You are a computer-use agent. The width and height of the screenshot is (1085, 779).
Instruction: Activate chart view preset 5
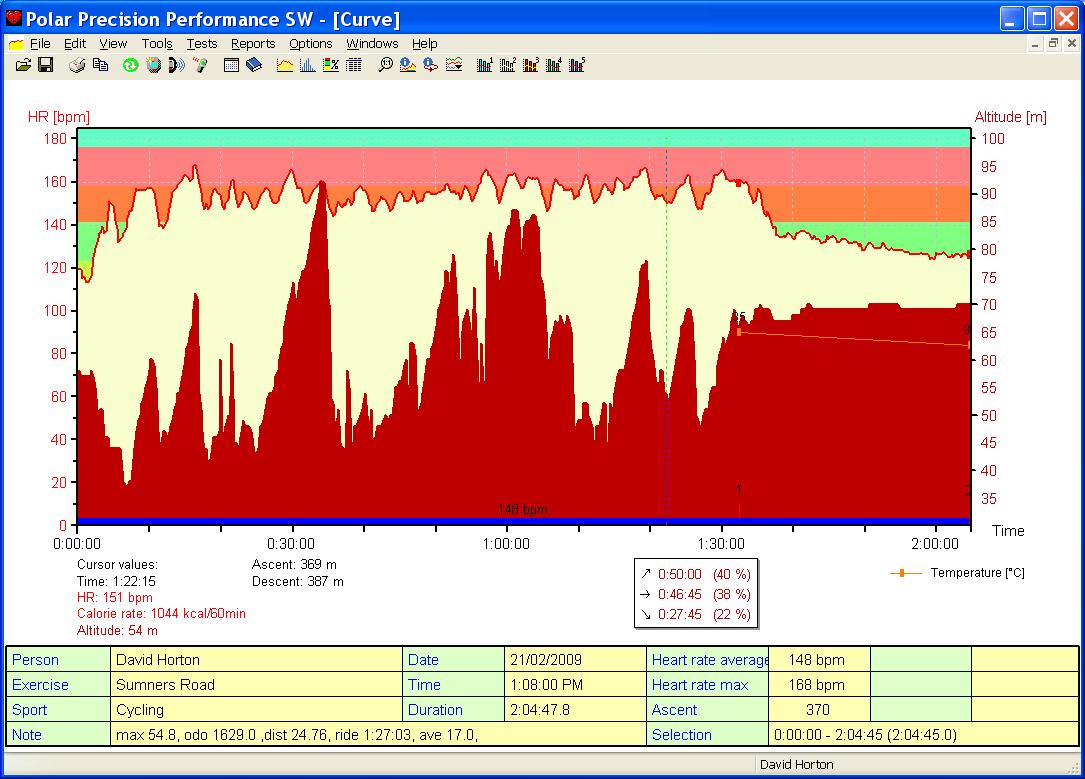[x=577, y=64]
